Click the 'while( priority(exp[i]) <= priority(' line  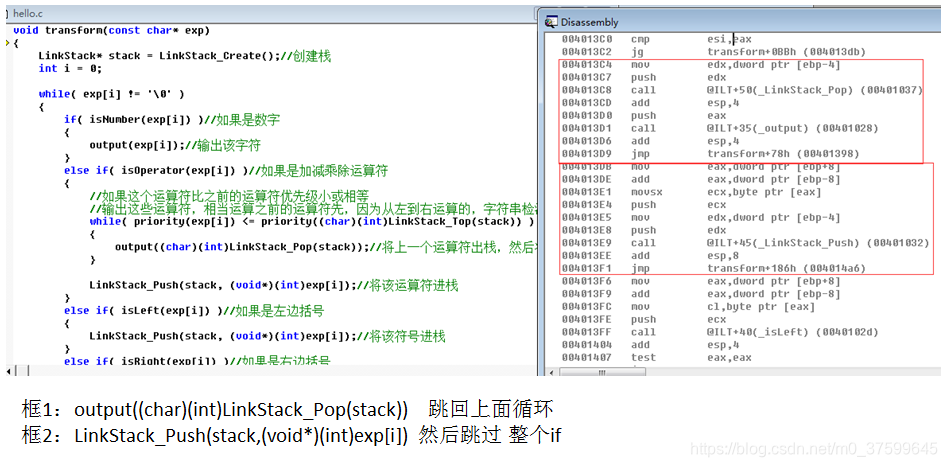(312, 221)
